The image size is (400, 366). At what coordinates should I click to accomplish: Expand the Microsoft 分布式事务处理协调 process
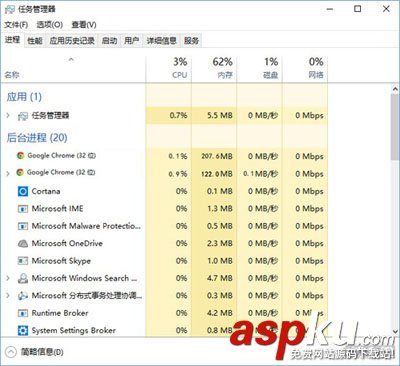coord(8,295)
